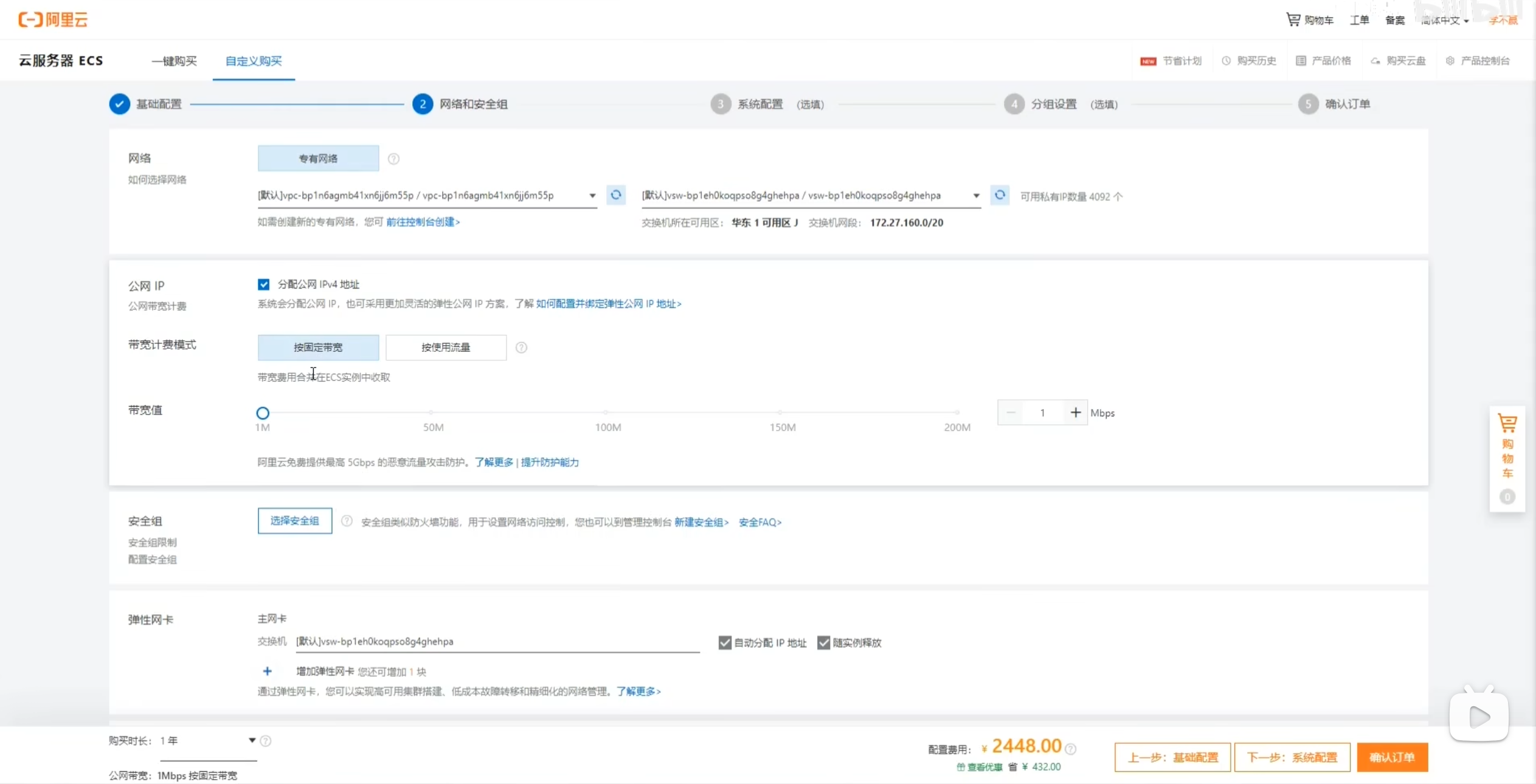
Task: Open 选择安全组 to pick a security group
Action: (x=294, y=521)
